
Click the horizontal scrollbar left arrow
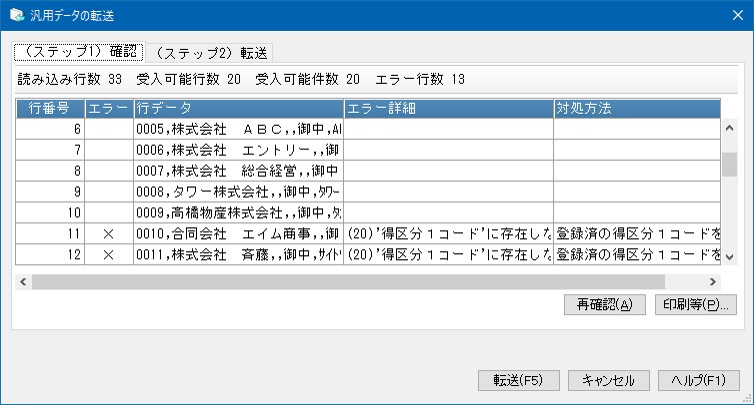point(23,282)
